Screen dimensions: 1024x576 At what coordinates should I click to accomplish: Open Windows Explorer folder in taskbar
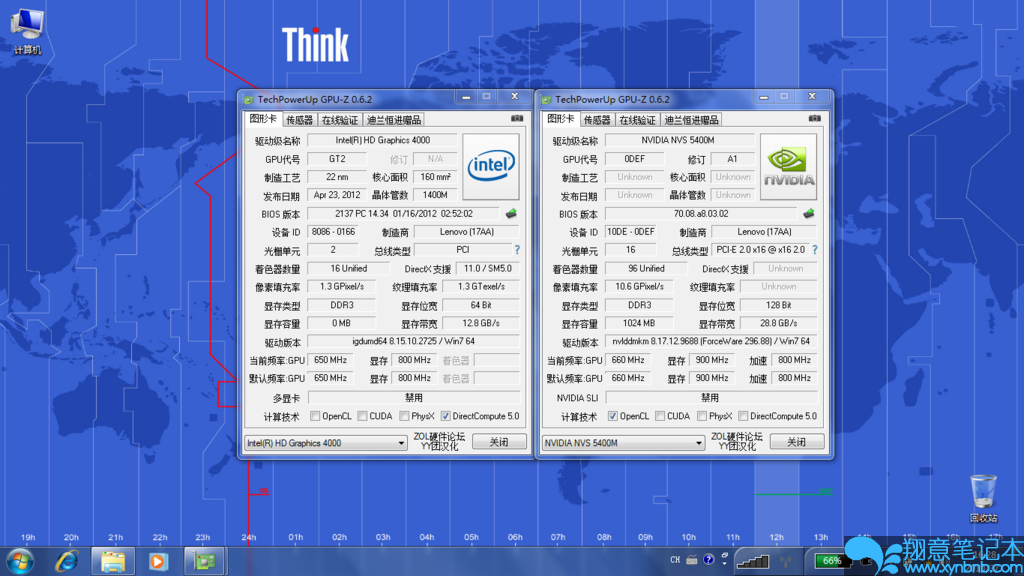112,562
